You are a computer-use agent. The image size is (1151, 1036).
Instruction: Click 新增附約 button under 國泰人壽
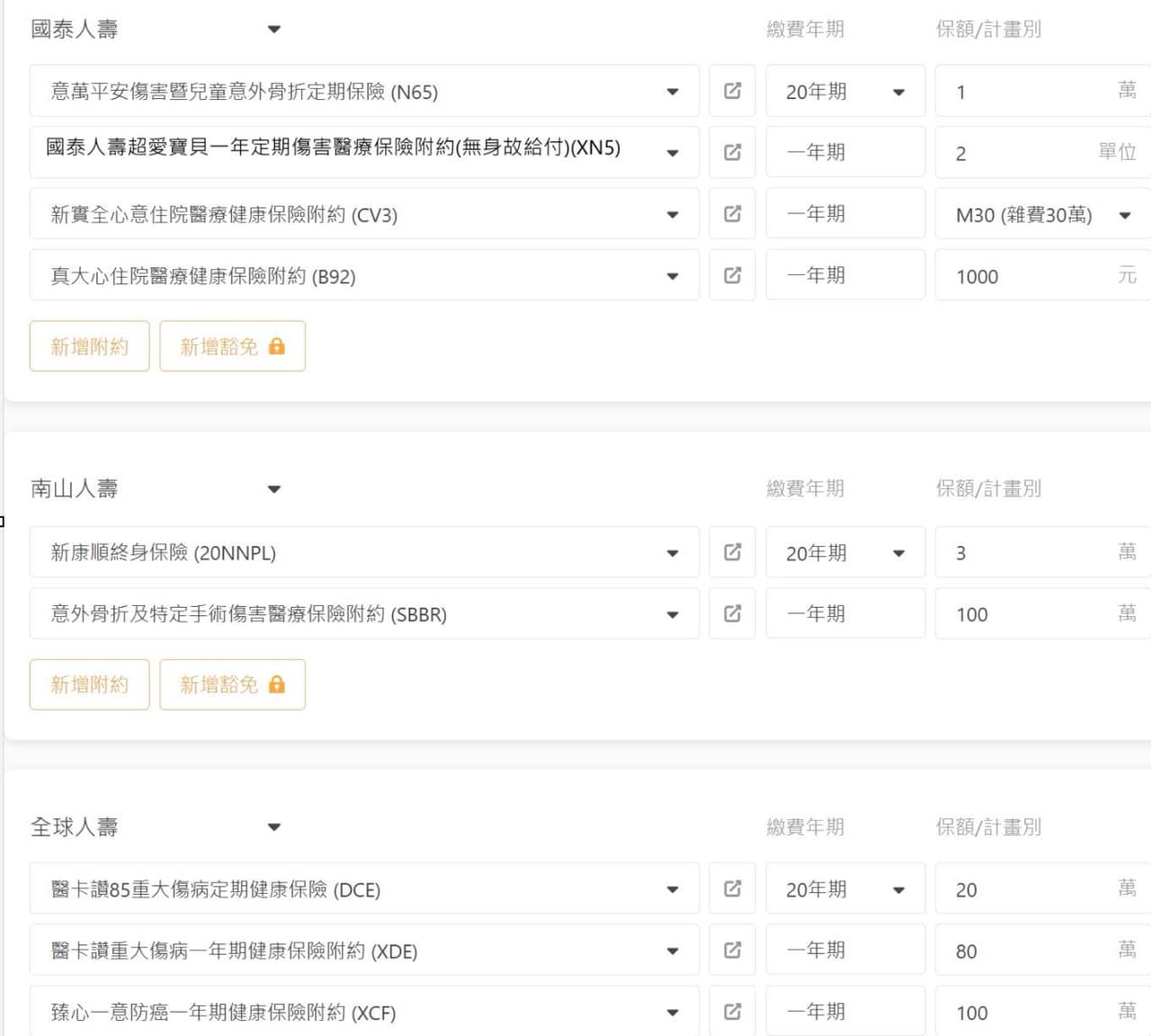coord(89,346)
